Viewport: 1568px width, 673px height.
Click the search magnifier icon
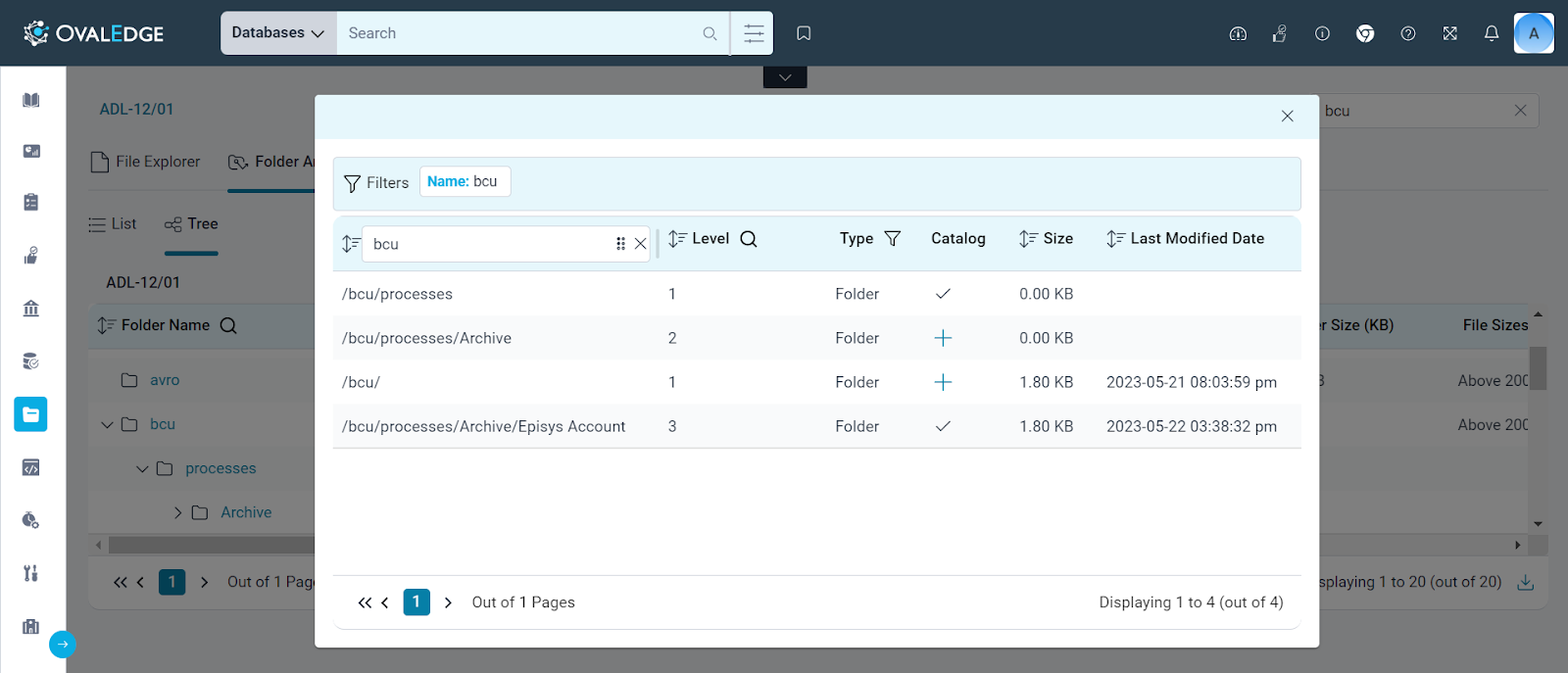[x=710, y=33]
